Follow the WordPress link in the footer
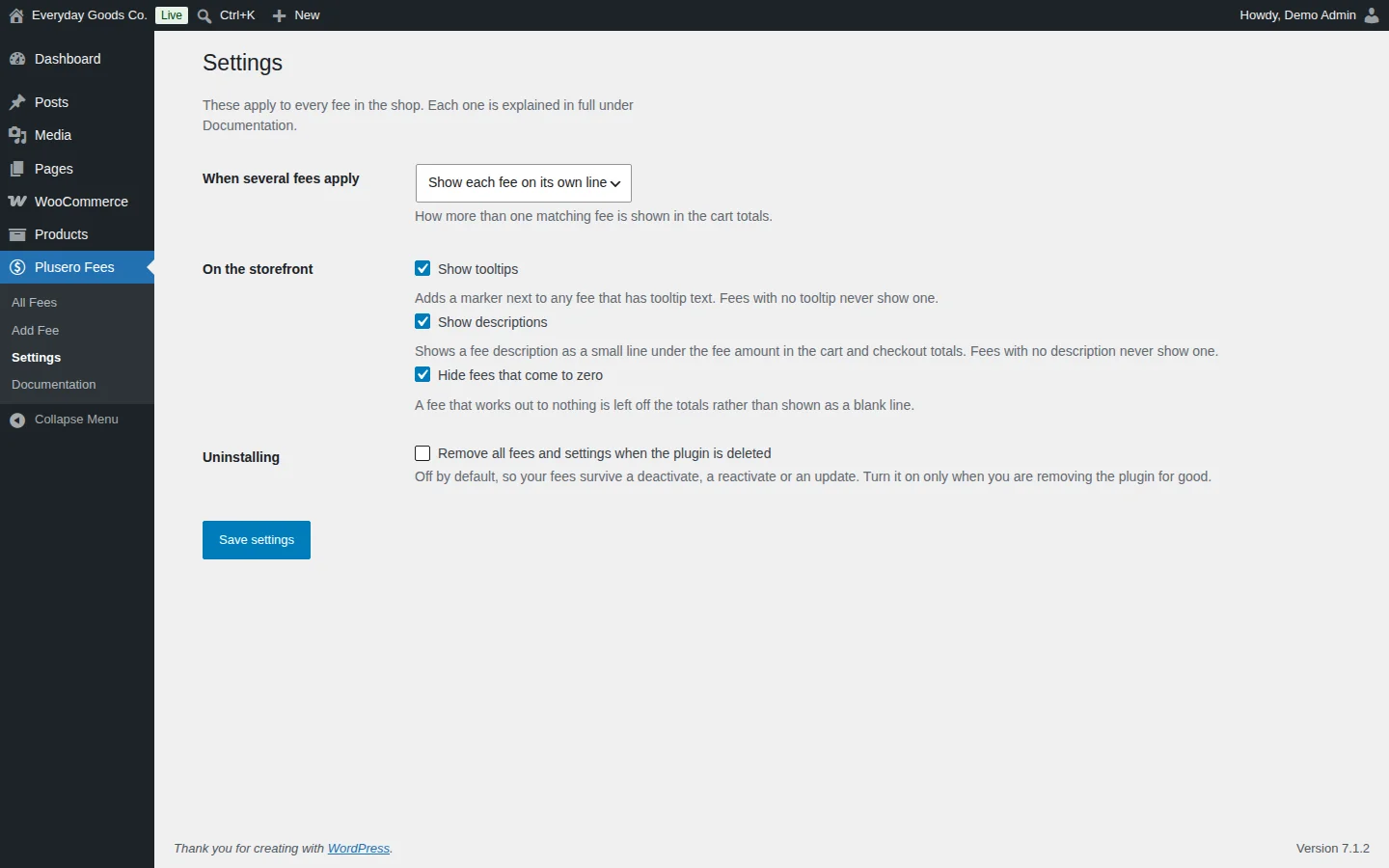1389x868 pixels. [359, 849]
